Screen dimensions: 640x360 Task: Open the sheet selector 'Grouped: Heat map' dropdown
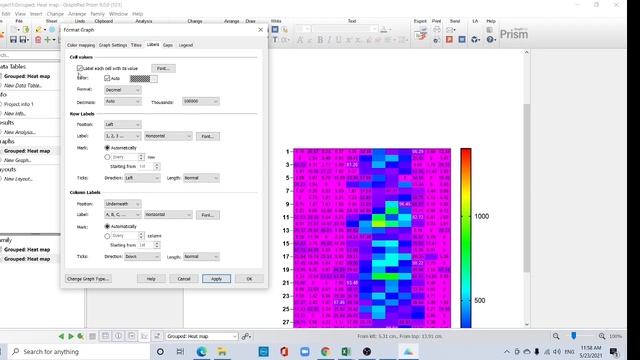(201, 336)
